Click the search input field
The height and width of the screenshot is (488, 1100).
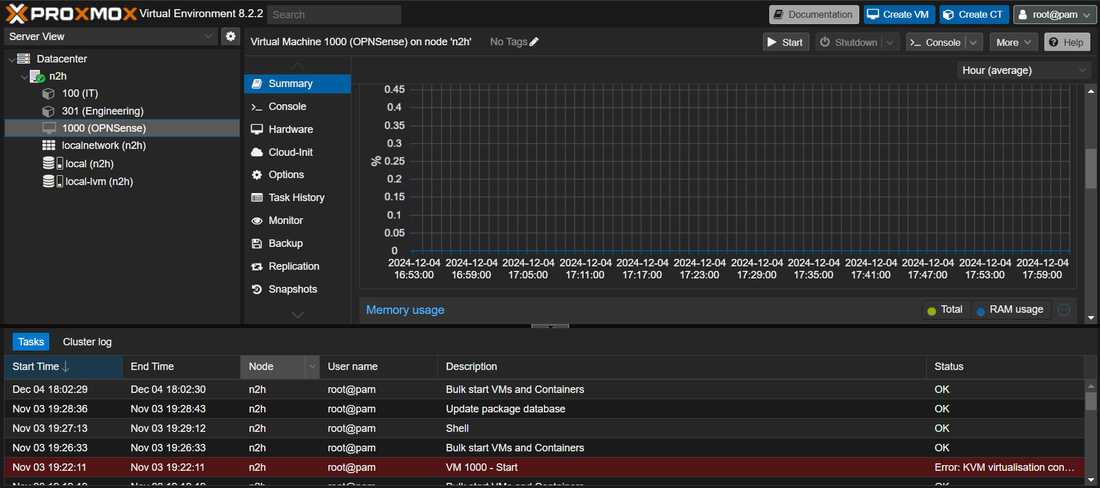point(334,15)
